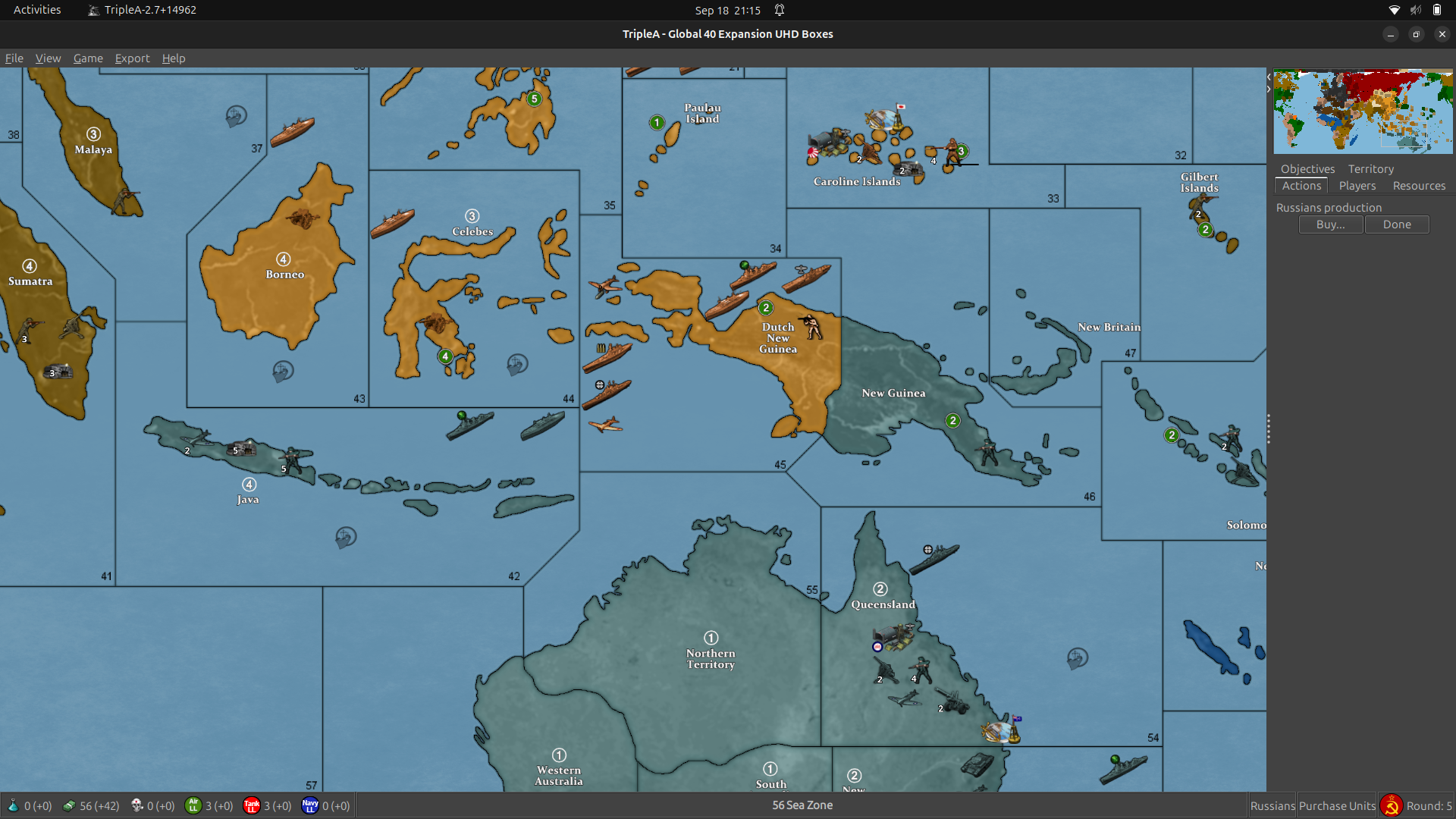
Task: Click the Java territory label
Action: point(248,500)
